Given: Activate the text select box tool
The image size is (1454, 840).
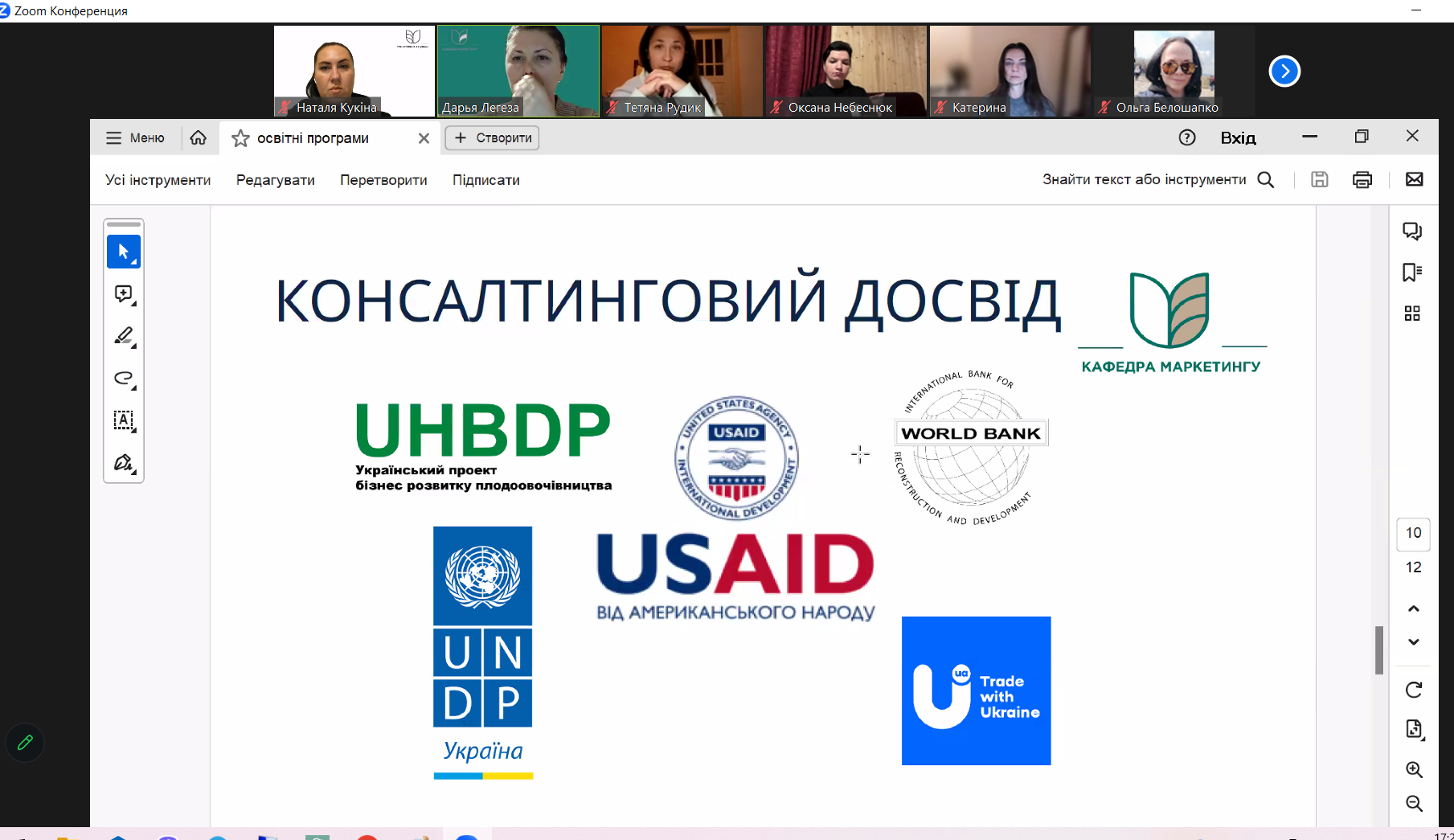Looking at the screenshot, I should click(124, 420).
